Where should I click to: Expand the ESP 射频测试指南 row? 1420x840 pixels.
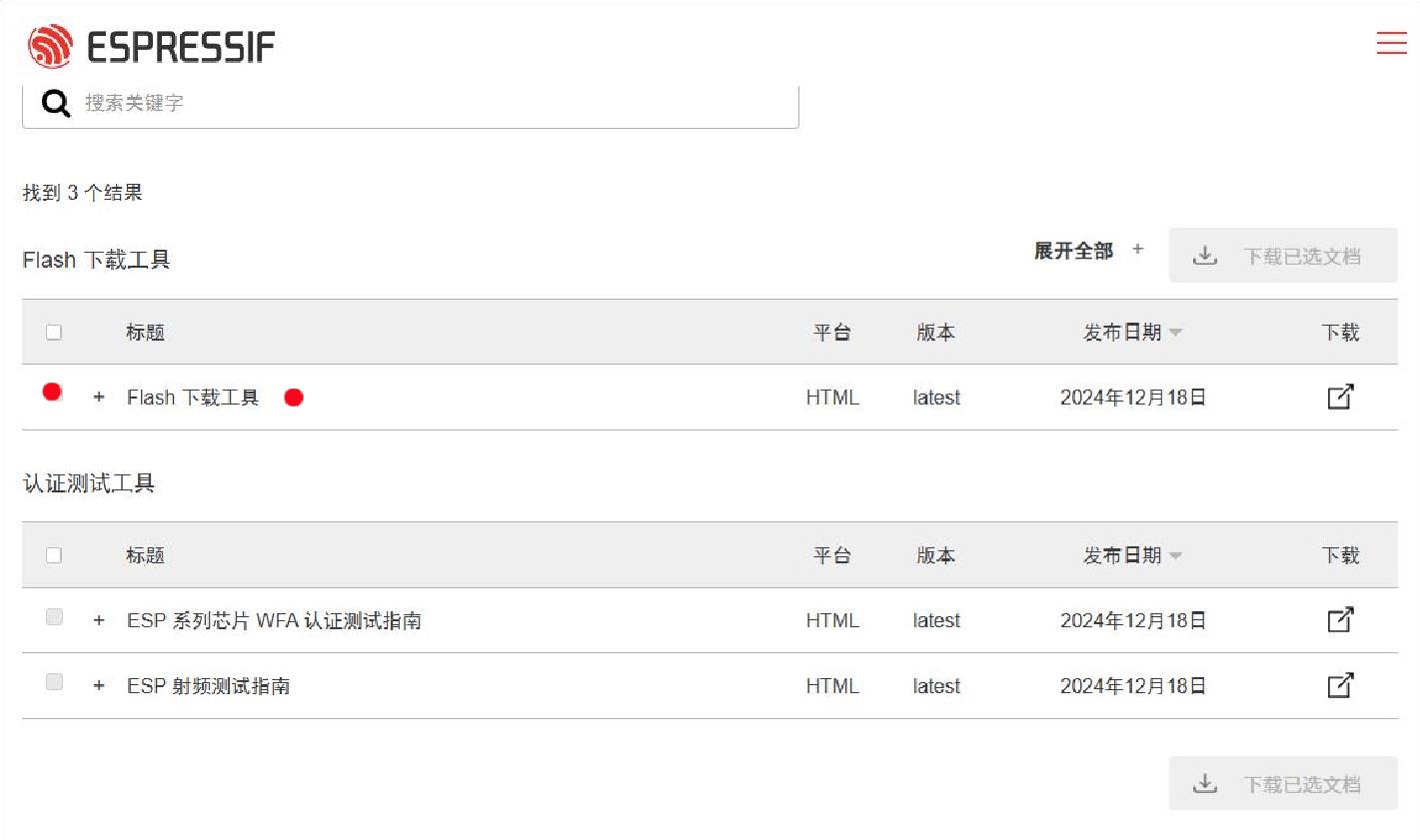(x=99, y=685)
